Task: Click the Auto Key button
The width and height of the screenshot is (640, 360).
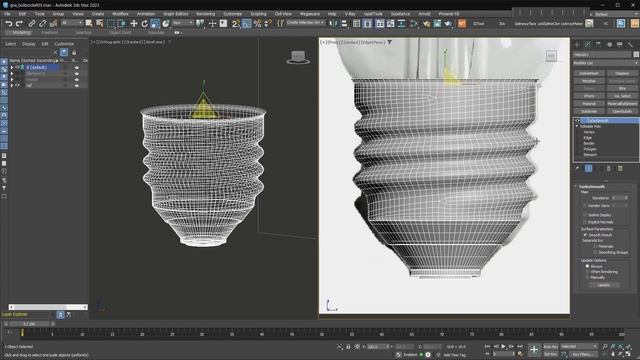Action: click(x=551, y=347)
